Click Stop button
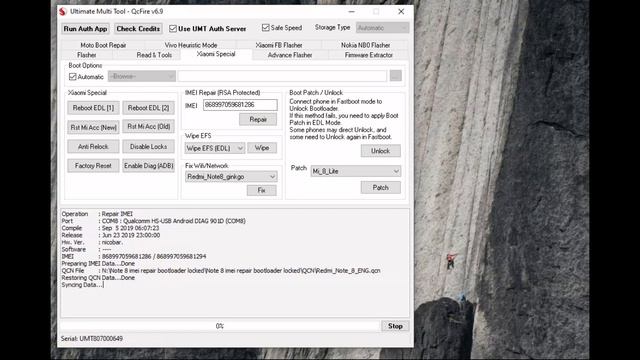 tap(395, 326)
